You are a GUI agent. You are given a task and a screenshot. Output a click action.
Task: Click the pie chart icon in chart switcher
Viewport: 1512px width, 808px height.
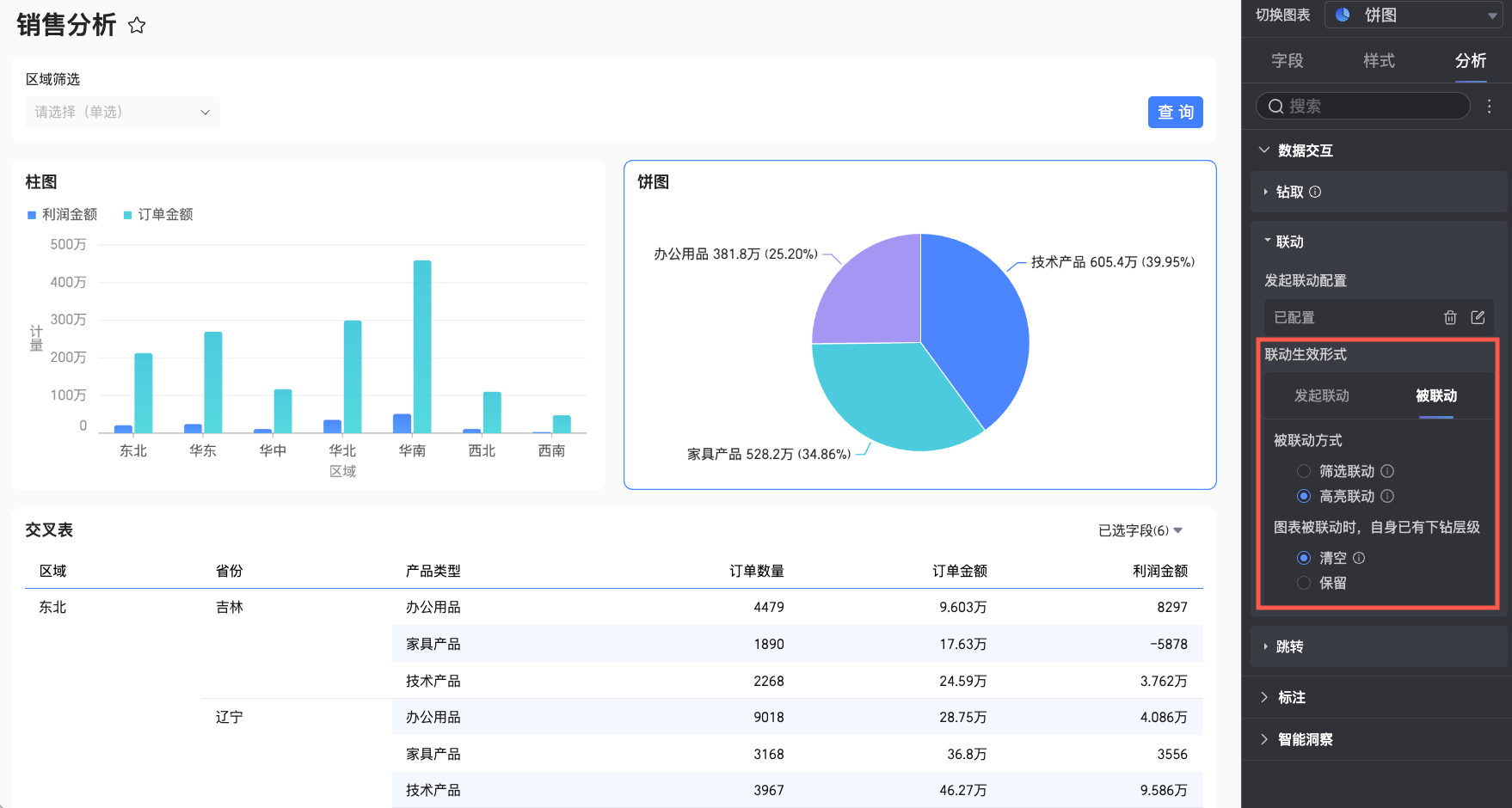[x=1343, y=15]
